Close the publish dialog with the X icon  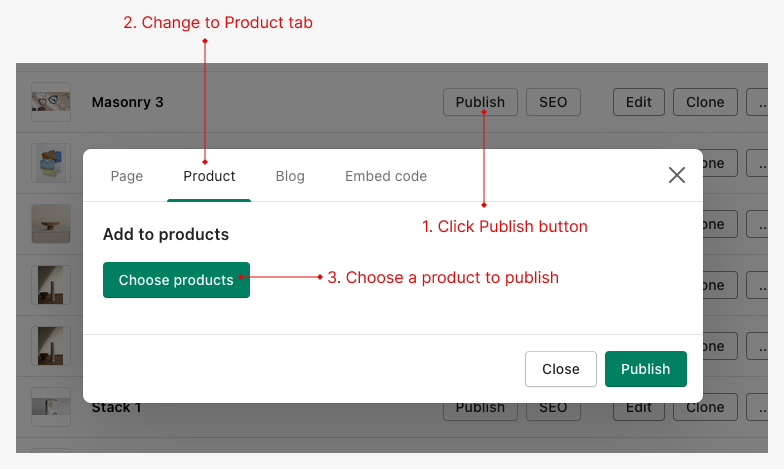677,175
